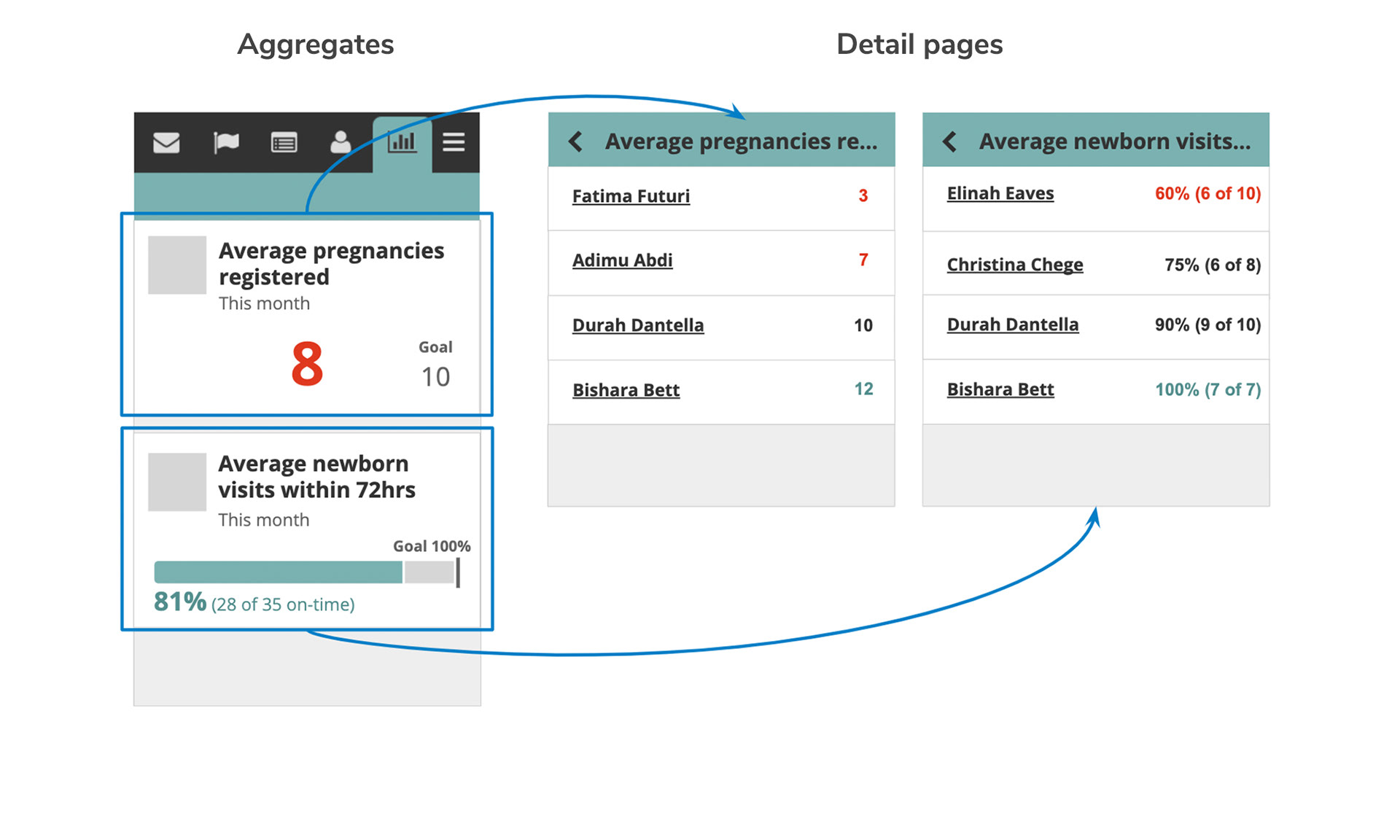Open Fatima Futuri's profile link
1400x840 pixels.
[x=631, y=196]
